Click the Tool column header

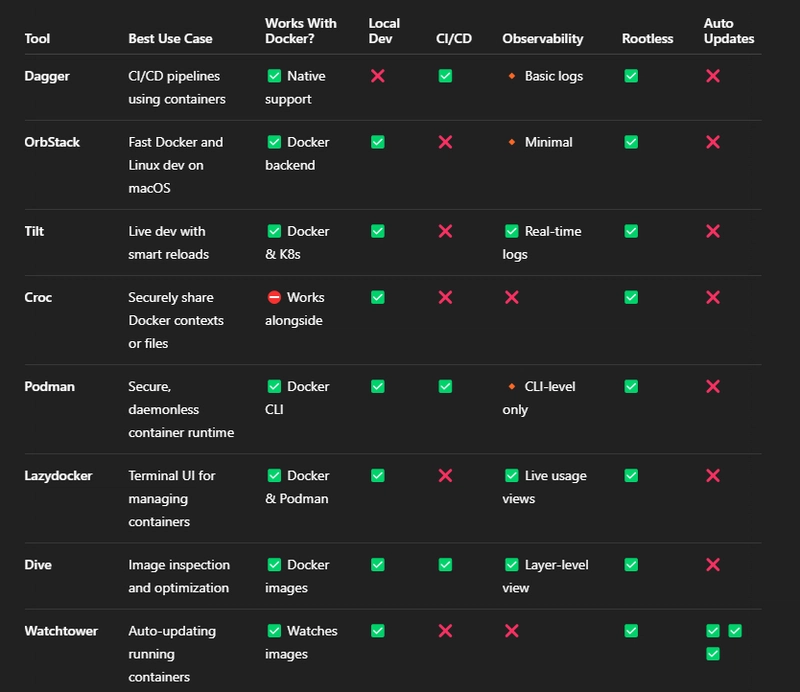37,39
